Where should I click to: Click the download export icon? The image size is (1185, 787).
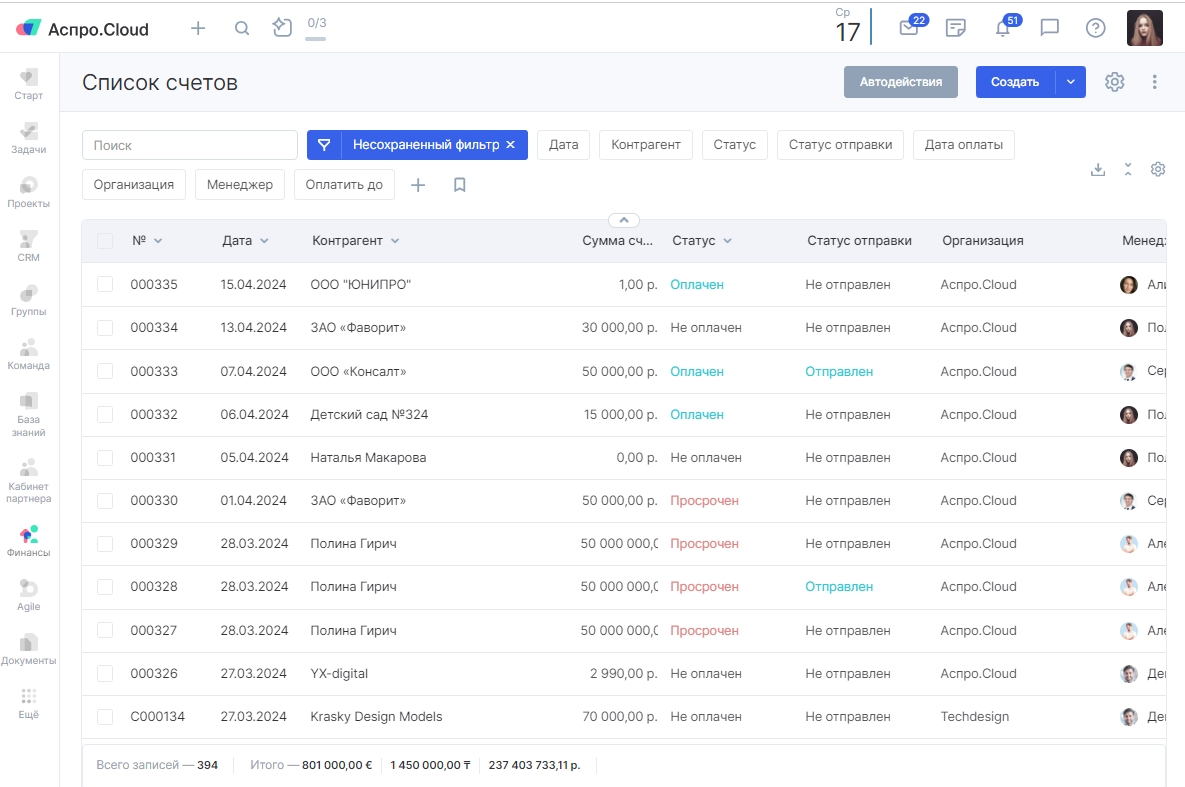pos(1098,169)
